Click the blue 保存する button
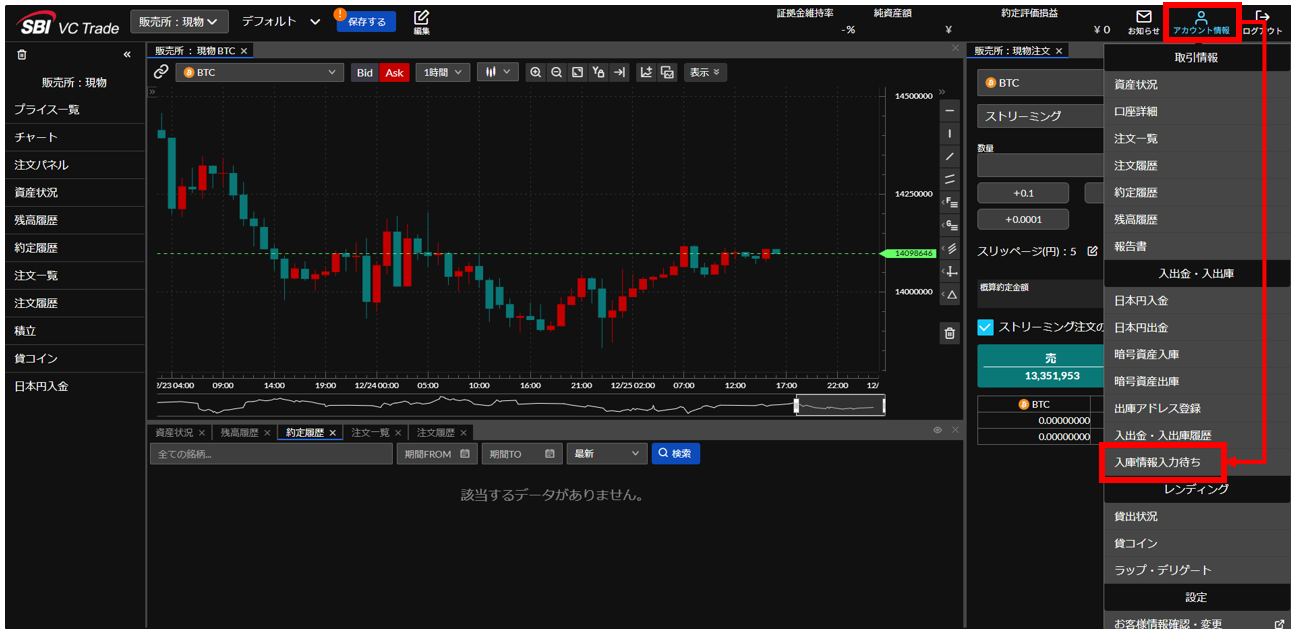 point(366,22)
